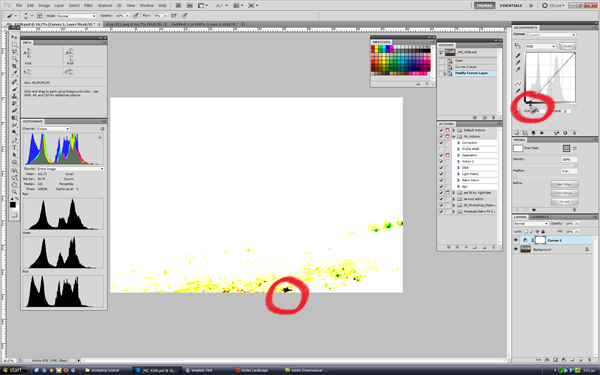Open the Filter menu

[88, 6]
